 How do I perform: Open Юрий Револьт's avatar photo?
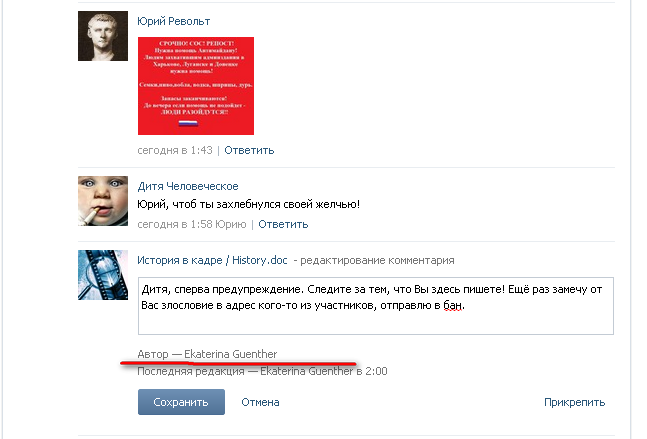103,36
